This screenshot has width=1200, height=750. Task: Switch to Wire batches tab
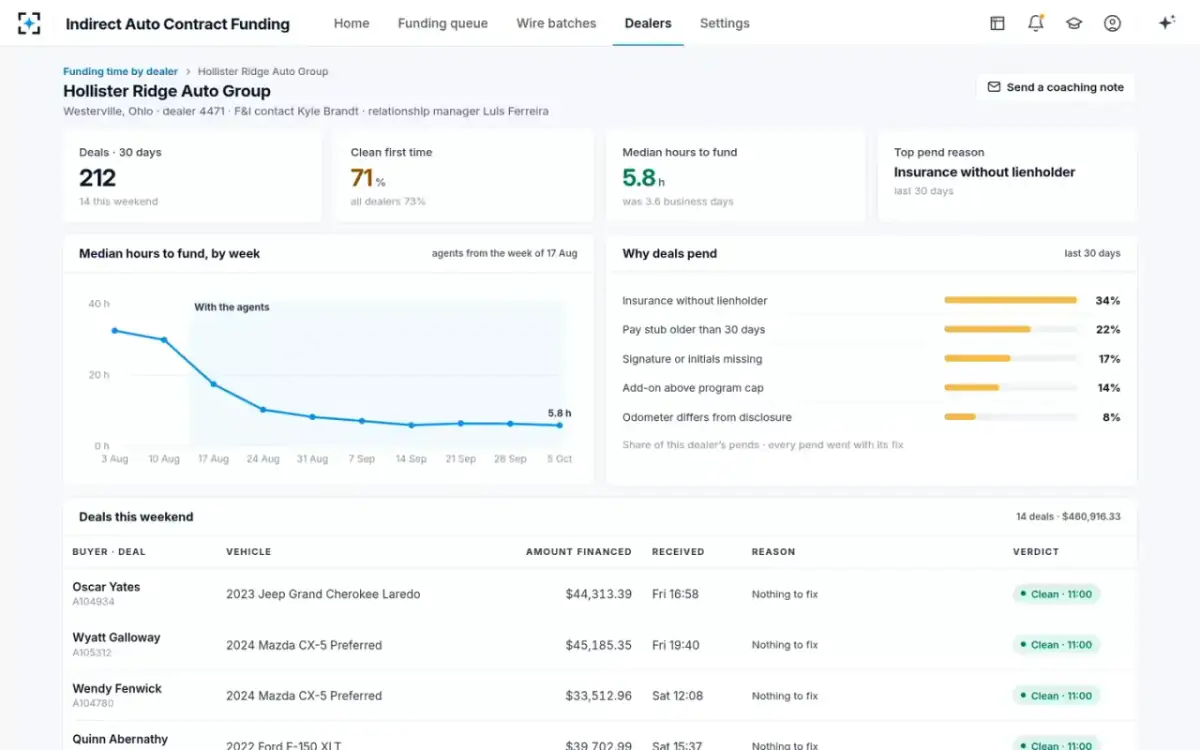pos(556,23)
